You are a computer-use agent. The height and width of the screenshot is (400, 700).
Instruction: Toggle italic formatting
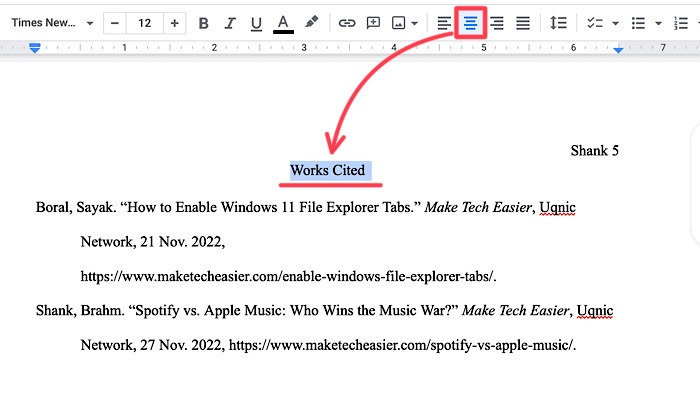point(230,23)
